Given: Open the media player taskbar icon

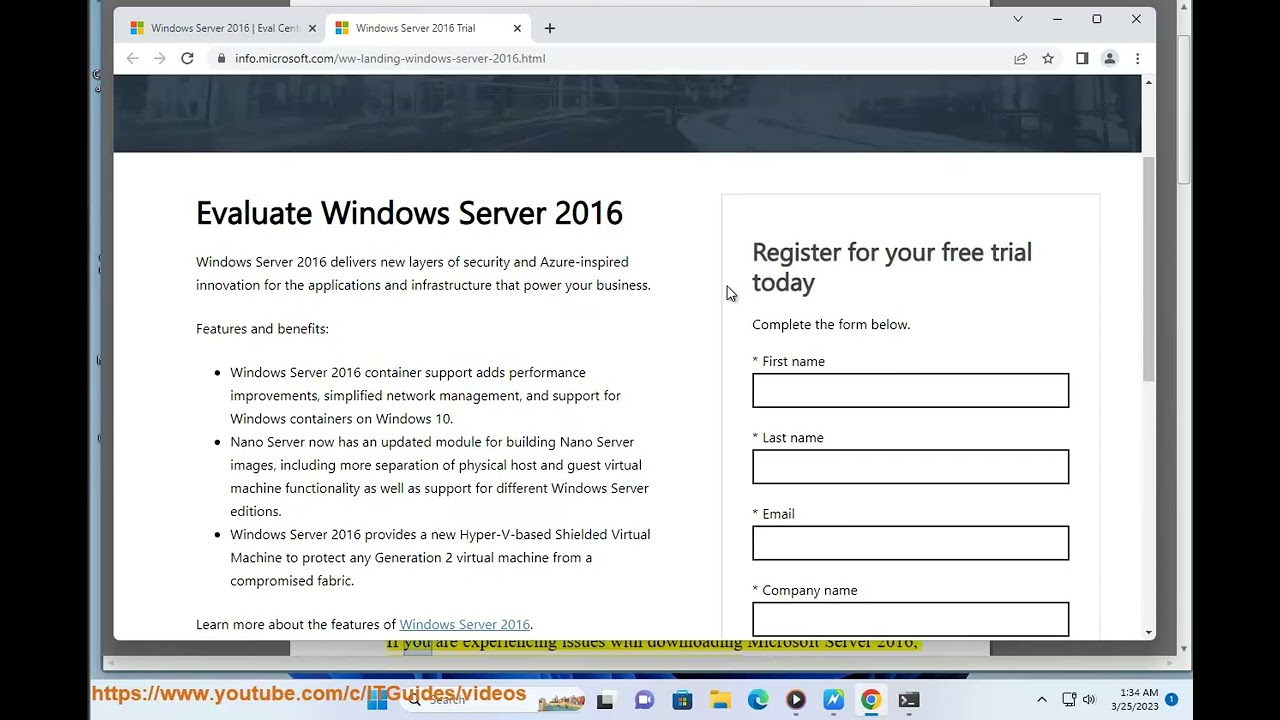Looking at the screenshot, I should click(x=796, y=700).
